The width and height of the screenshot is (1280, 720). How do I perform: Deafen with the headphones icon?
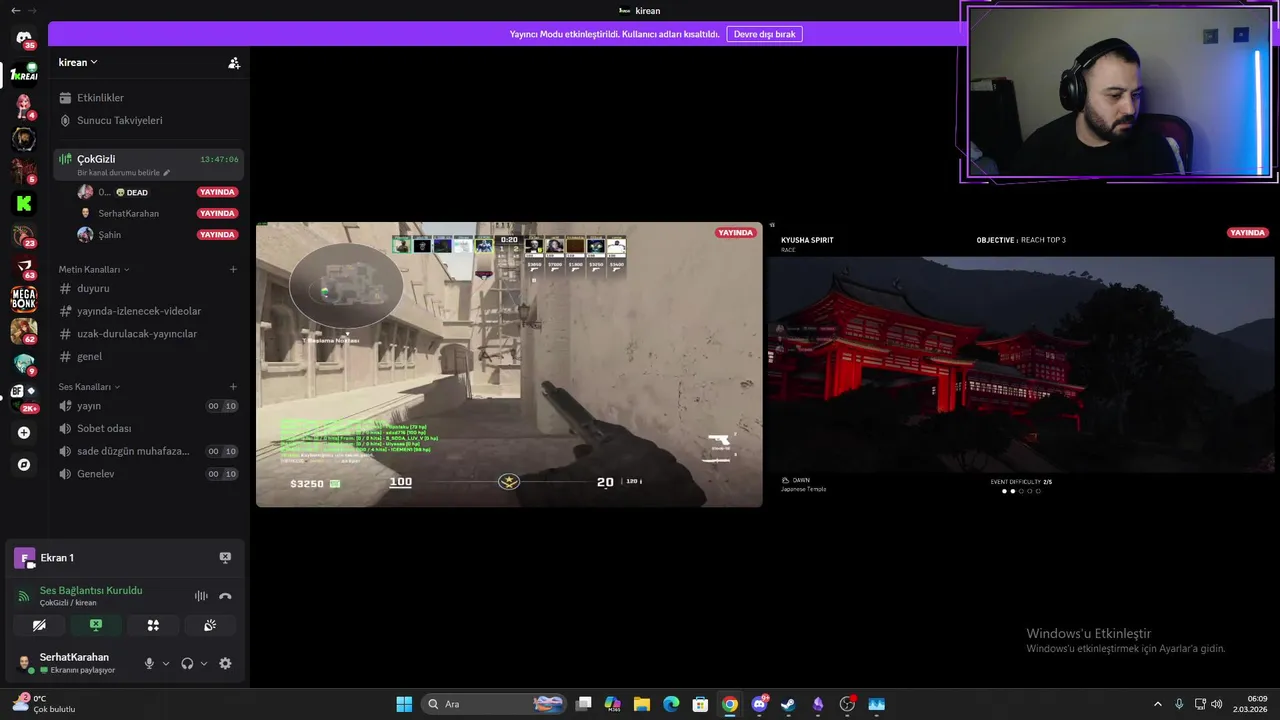tap(187, 663)
